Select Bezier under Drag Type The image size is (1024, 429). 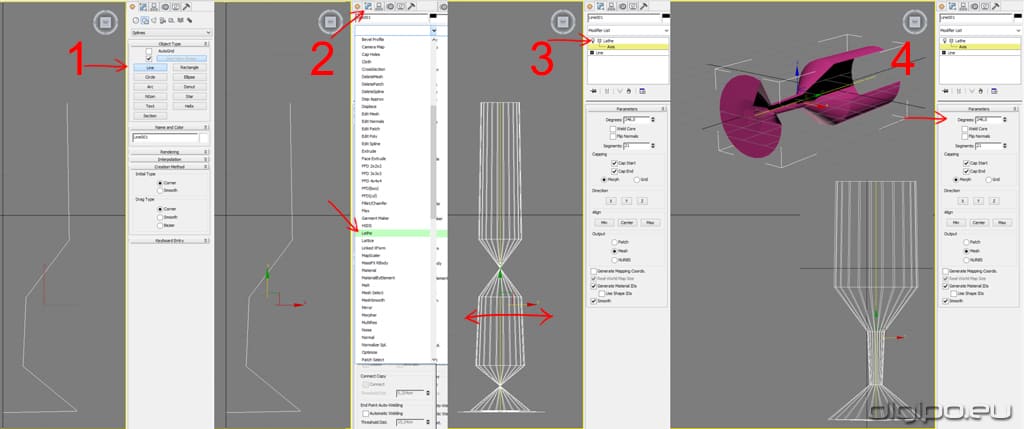coord(160,226)
